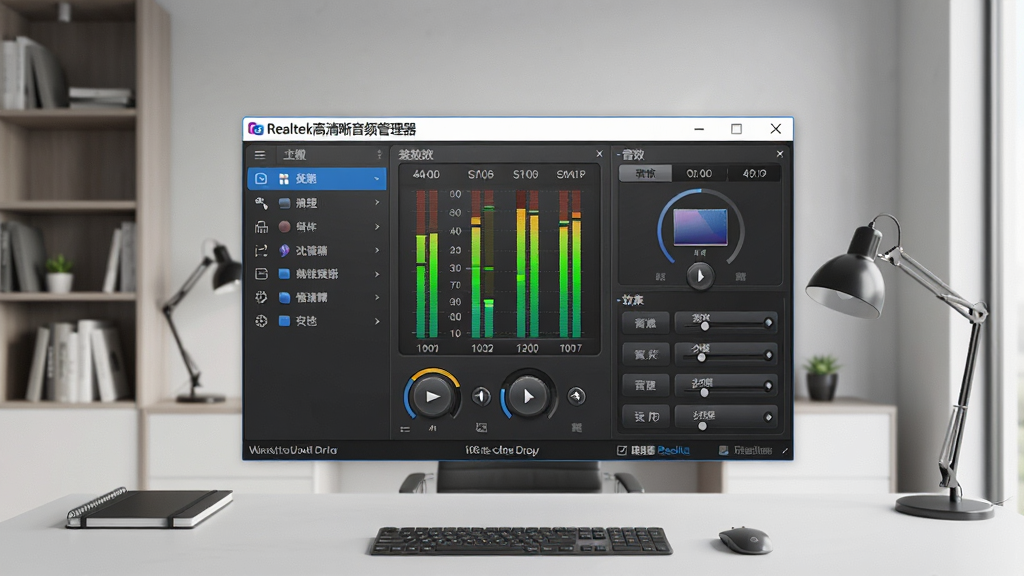Click the vertical dots icon in sidebar header
1024x576 pixels.
(x=379, y=155)
